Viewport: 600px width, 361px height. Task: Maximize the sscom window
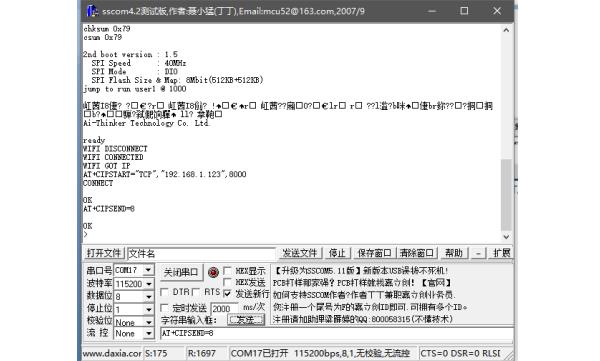click(464, 11)
